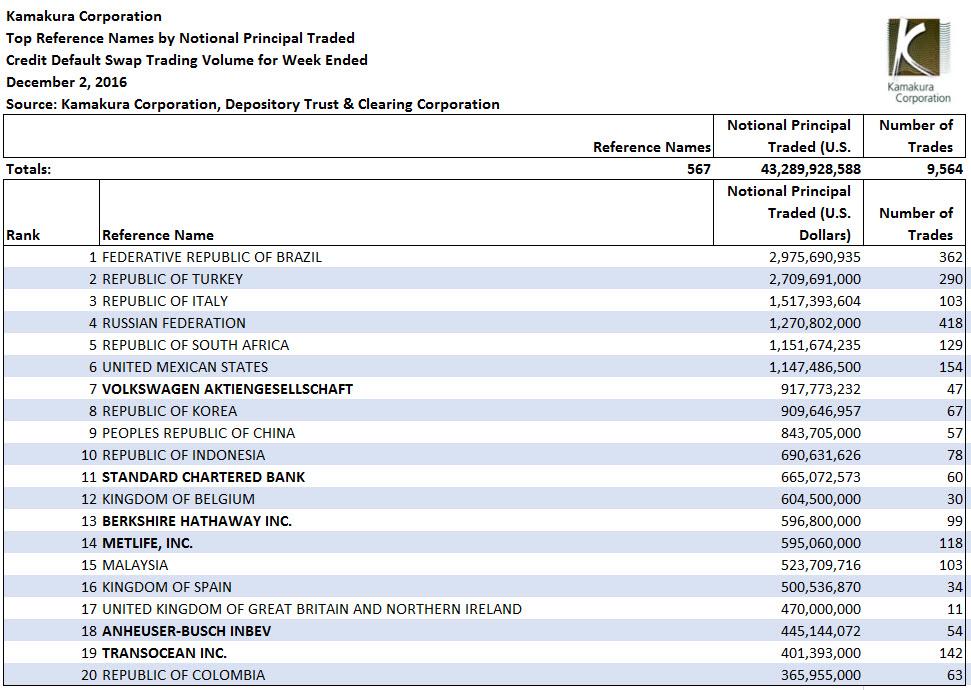Click 'UNITED KINGDOM OF GREAT BRITAIN AND NORTHERN IRELAND'

pyautogui.click(x=312, y=609)
